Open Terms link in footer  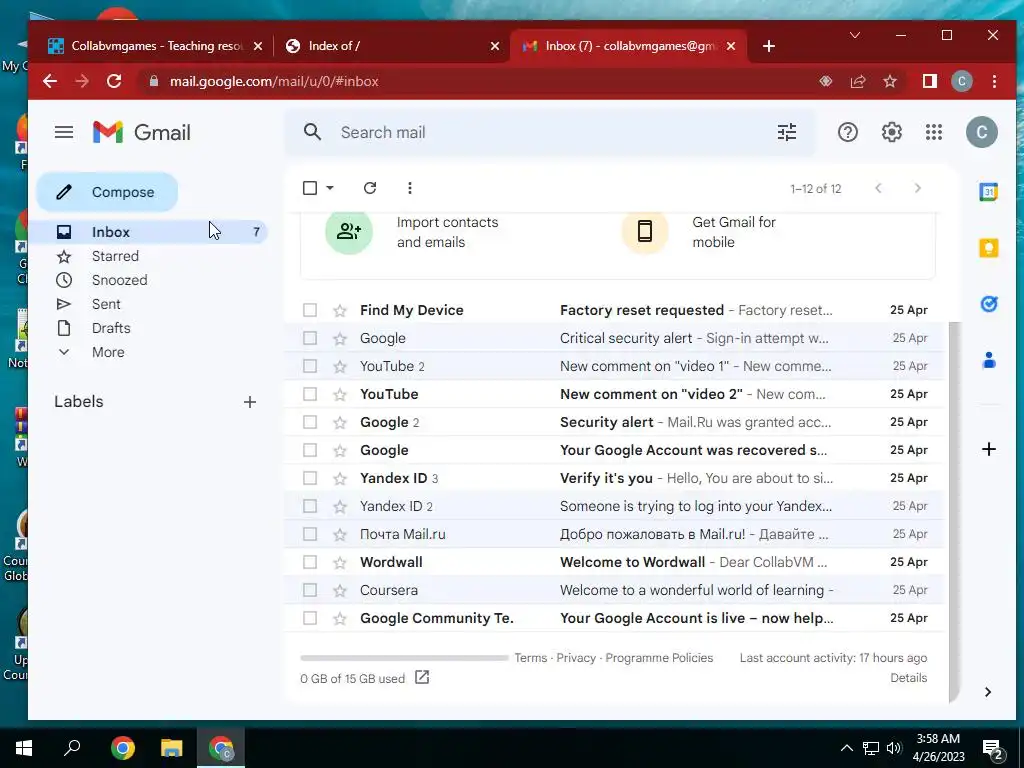pyautogui.click(x=530, y=658)
